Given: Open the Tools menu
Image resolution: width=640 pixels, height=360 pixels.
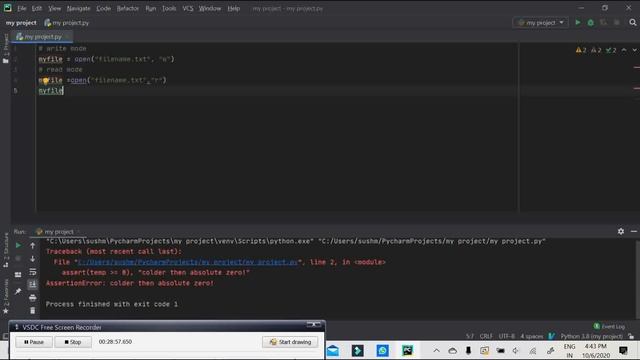Looking at the screenshot, I should (x=169, y=8).
